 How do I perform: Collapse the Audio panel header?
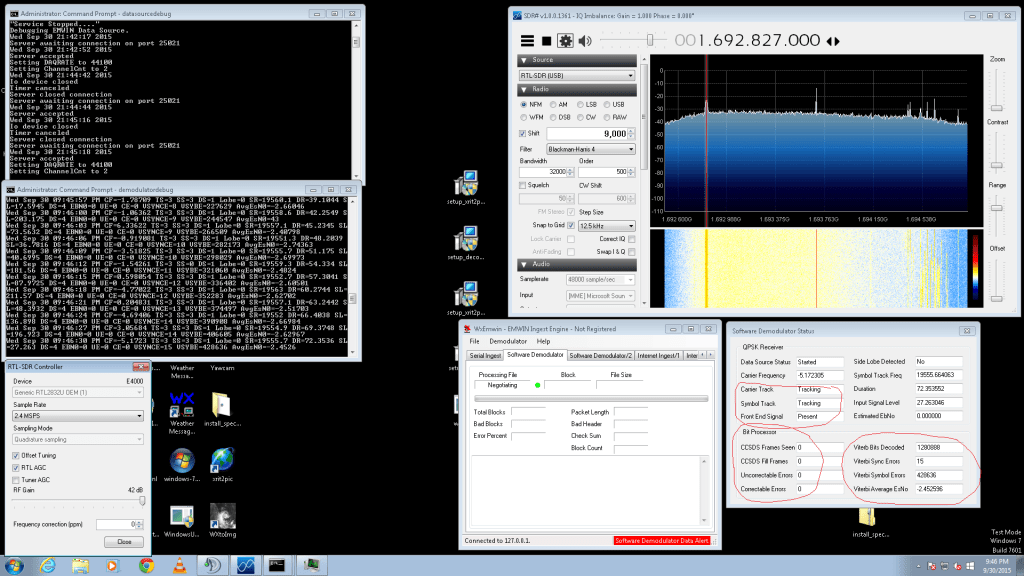tap(577, 264)
